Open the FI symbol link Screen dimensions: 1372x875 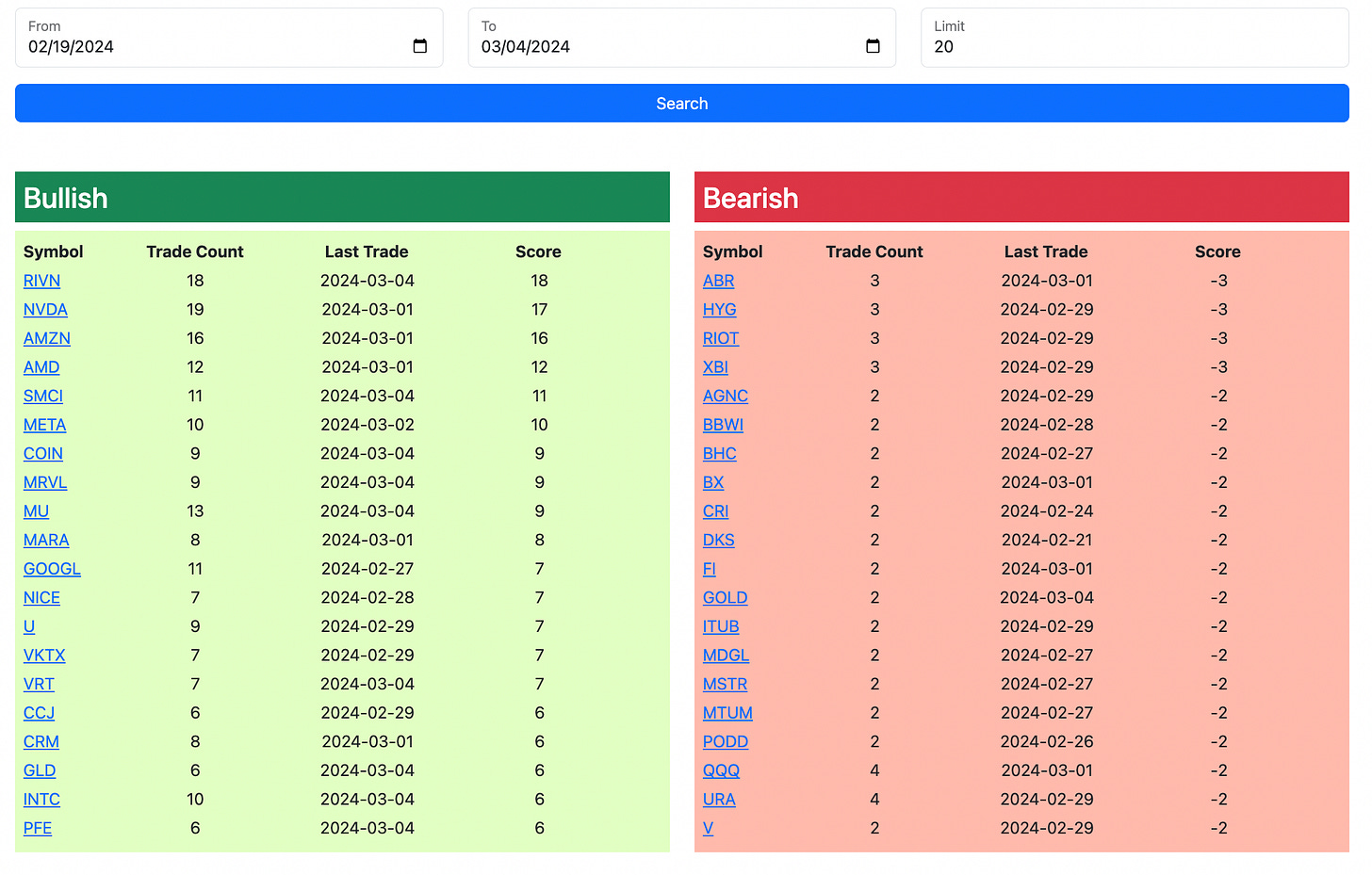click(x=710, y=569)
